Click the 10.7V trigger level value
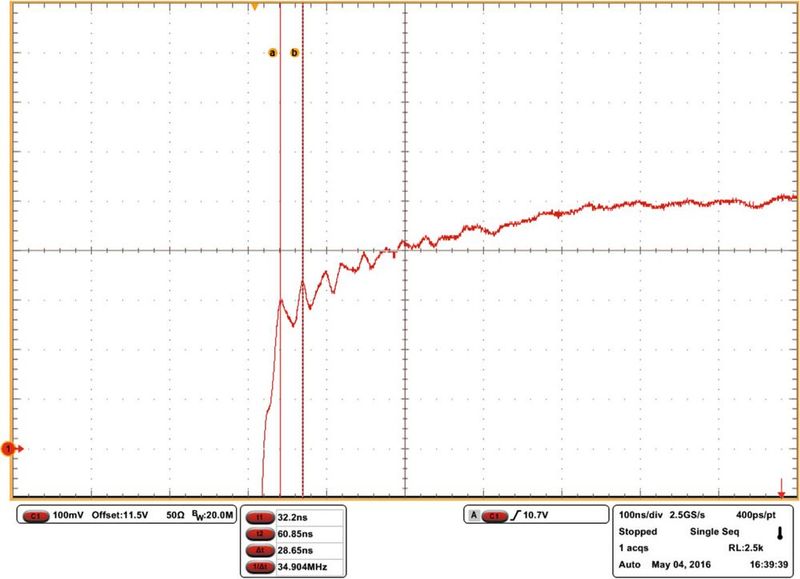 point(536,515)
